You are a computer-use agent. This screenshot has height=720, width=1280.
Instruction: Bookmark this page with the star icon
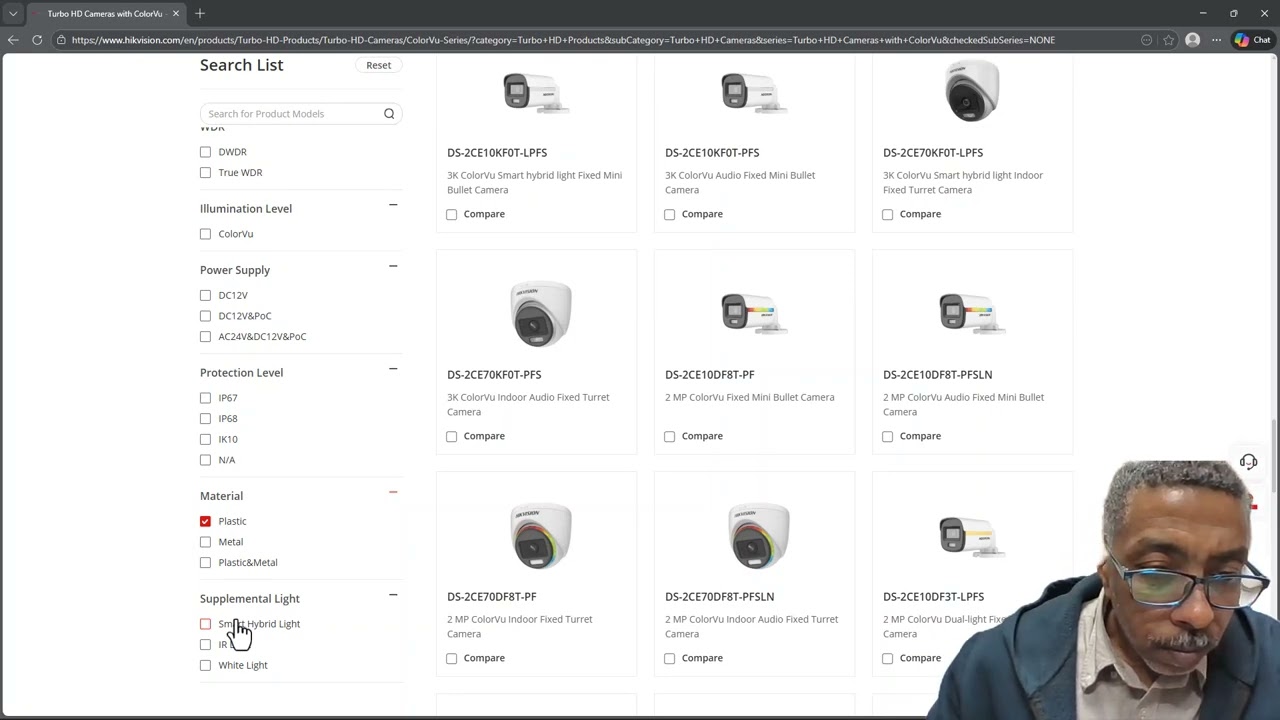pos(1168,40)
